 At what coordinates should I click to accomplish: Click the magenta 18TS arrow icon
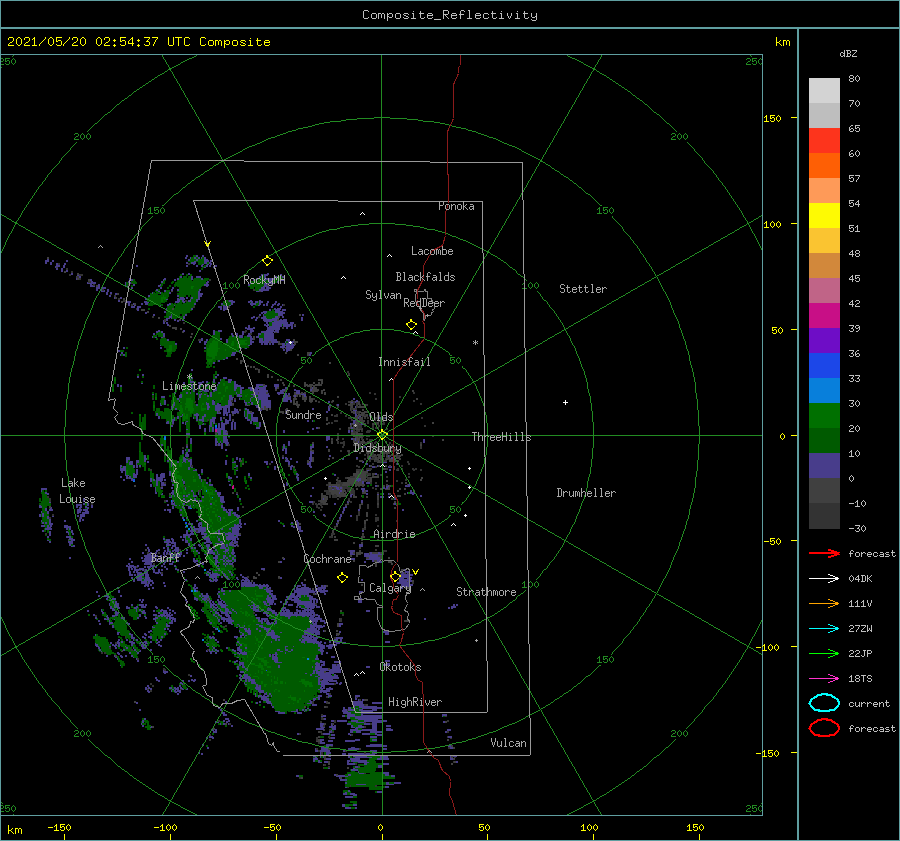pos(824,679)
